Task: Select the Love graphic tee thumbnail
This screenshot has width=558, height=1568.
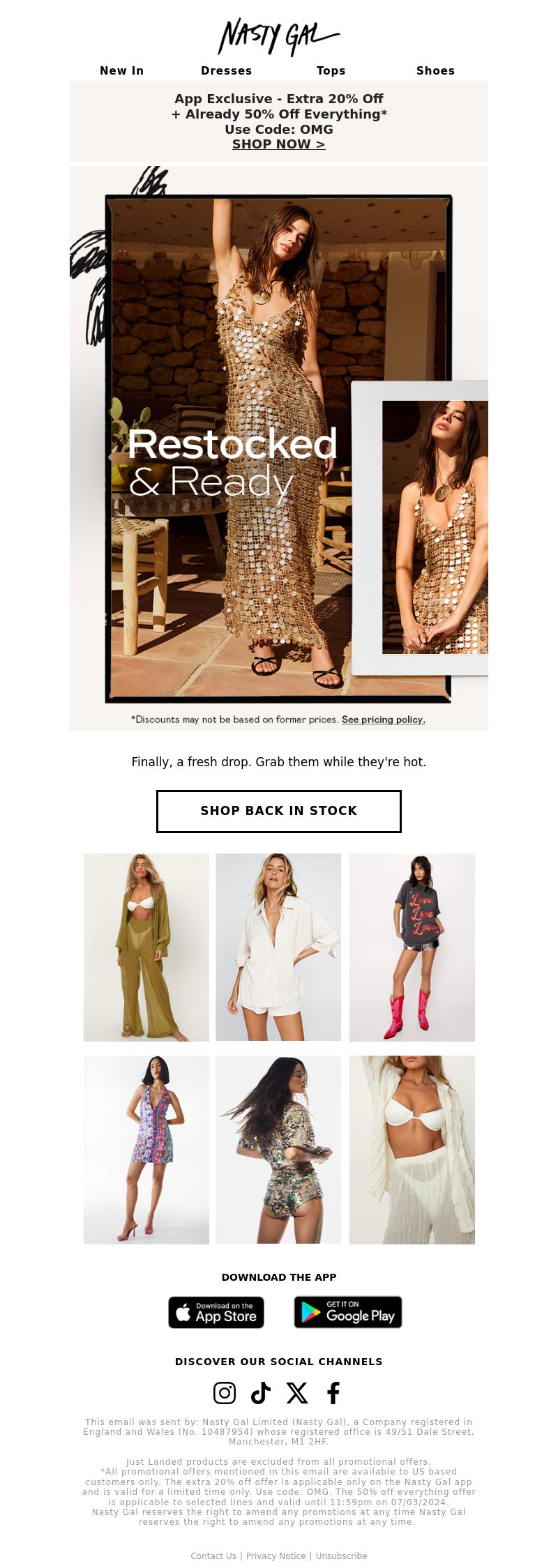Action: [412, 947]
